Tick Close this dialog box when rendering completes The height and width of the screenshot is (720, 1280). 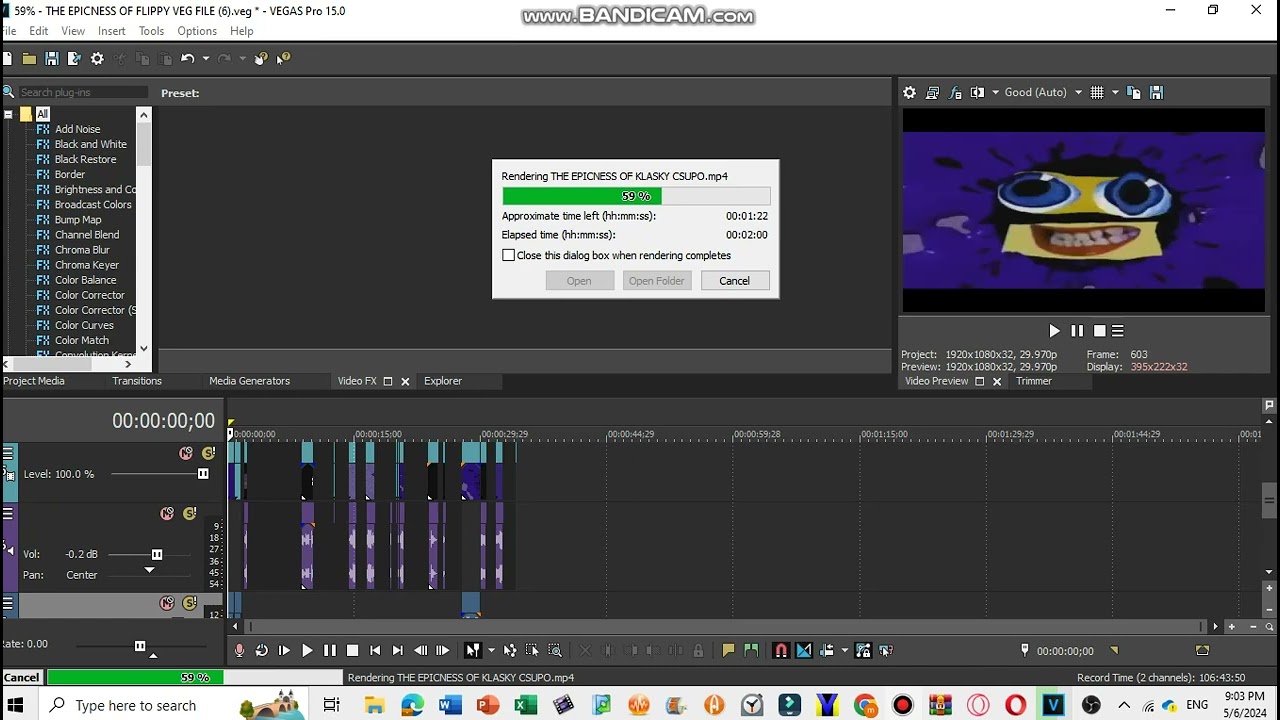coord(509,255)
